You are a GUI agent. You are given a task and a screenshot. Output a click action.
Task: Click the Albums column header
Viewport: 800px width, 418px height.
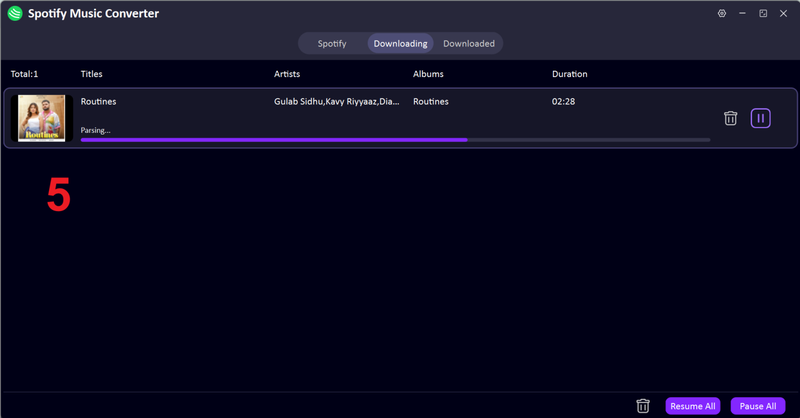tap(428, 74)
